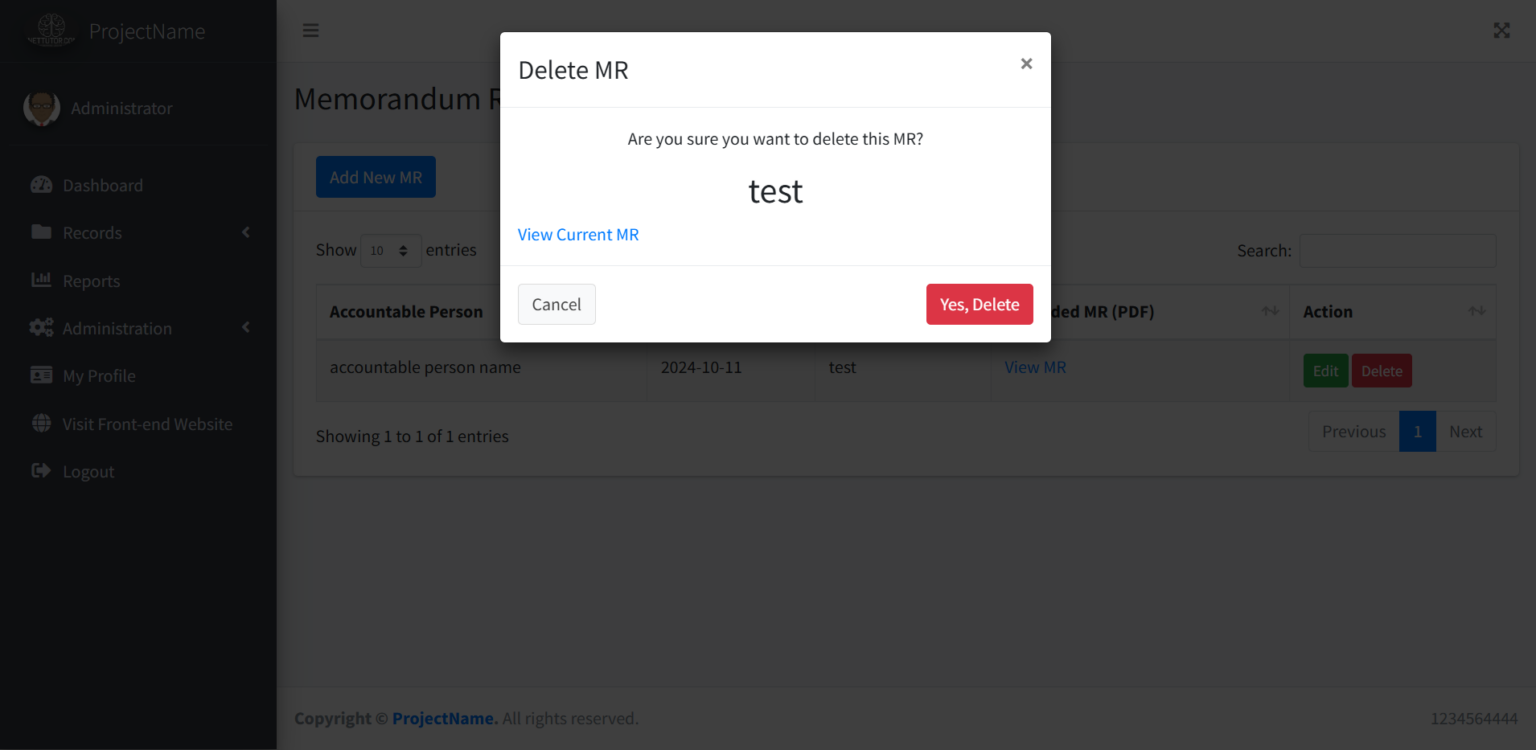Click the My Profile ID card icon
The width and height of the screenshot is (1536, 750).
41,376
